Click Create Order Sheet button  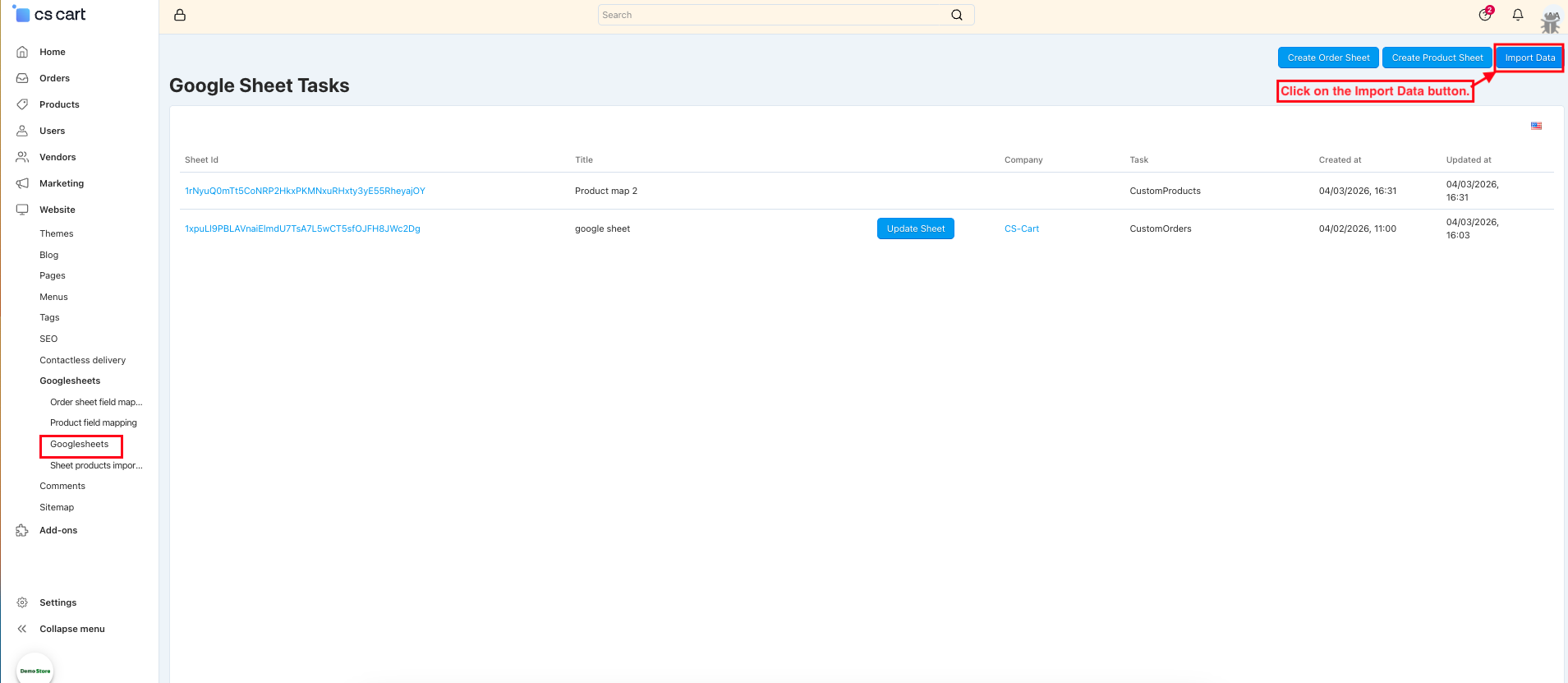point(1328,58)
